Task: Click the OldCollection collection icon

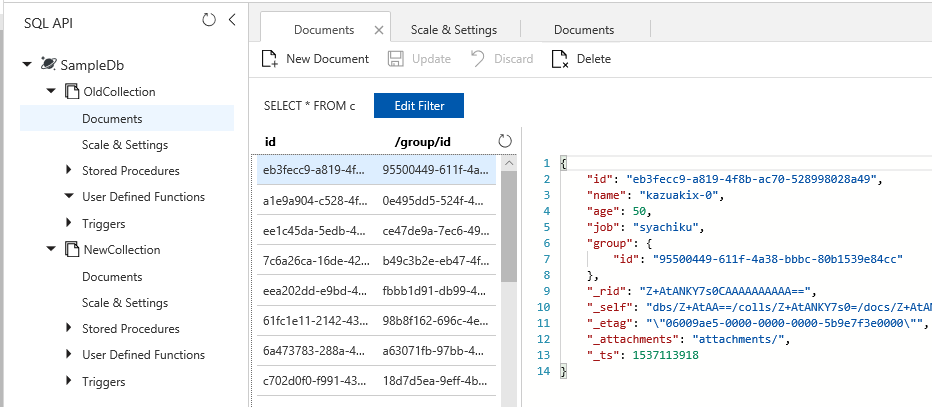Action: (x=71, y=92)
